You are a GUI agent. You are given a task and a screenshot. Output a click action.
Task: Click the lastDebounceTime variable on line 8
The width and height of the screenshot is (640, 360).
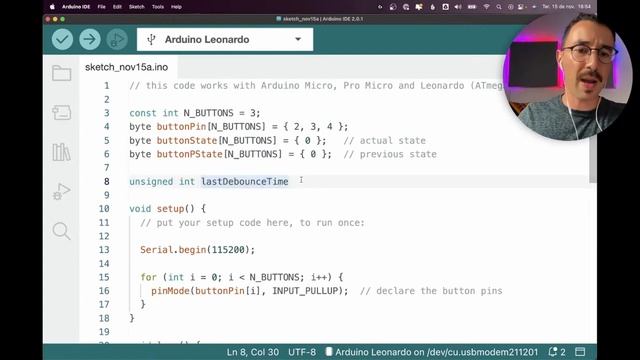click(x=244, y=181)
